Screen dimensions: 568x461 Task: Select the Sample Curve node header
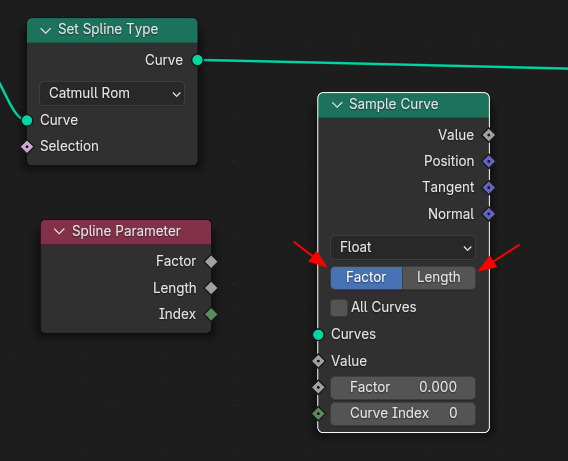pyautogui.click(x=404, y=105)
